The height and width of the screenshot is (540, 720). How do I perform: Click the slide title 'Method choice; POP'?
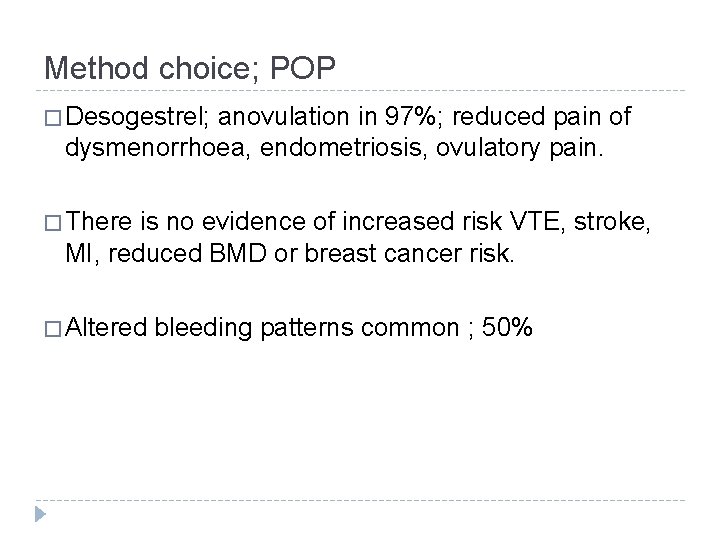(x=190, y=68)
